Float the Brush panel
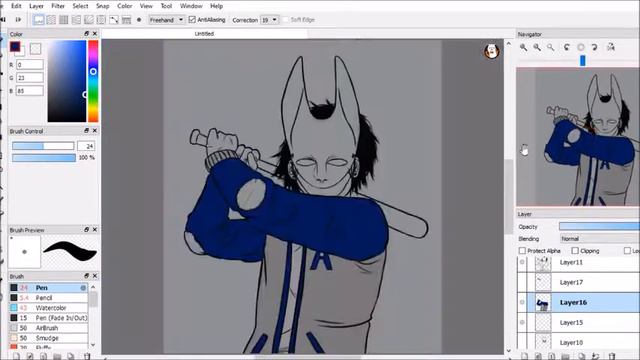Viewport: 640px width, 360px height. (87, 276)
